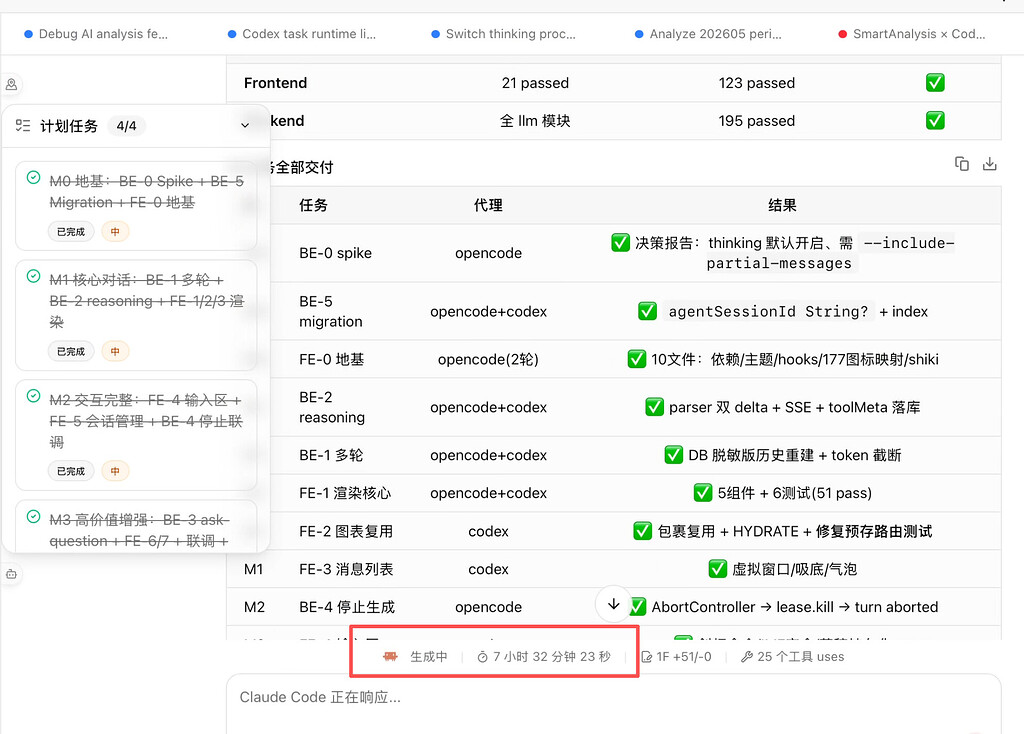This screenshot has width=1024, height=734.
Task: Click the file changes icon 1F +51/-0
Action: click(x=647, y=657)
